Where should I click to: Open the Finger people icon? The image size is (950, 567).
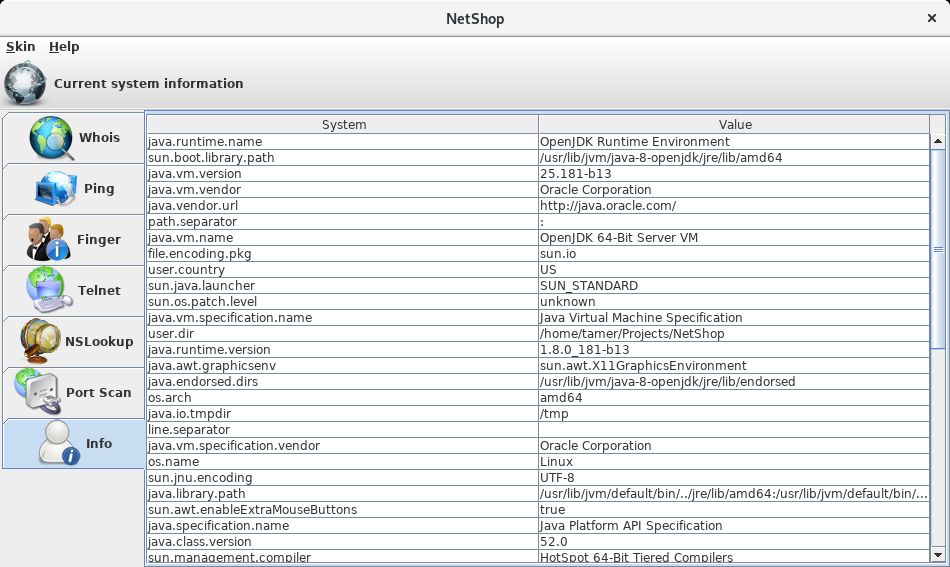[46, 240]
